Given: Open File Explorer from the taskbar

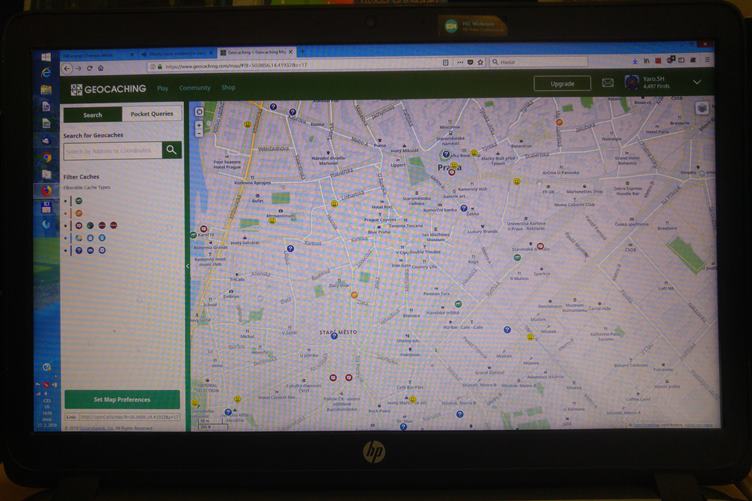Looking at the screenshot, I should (46, 90).
